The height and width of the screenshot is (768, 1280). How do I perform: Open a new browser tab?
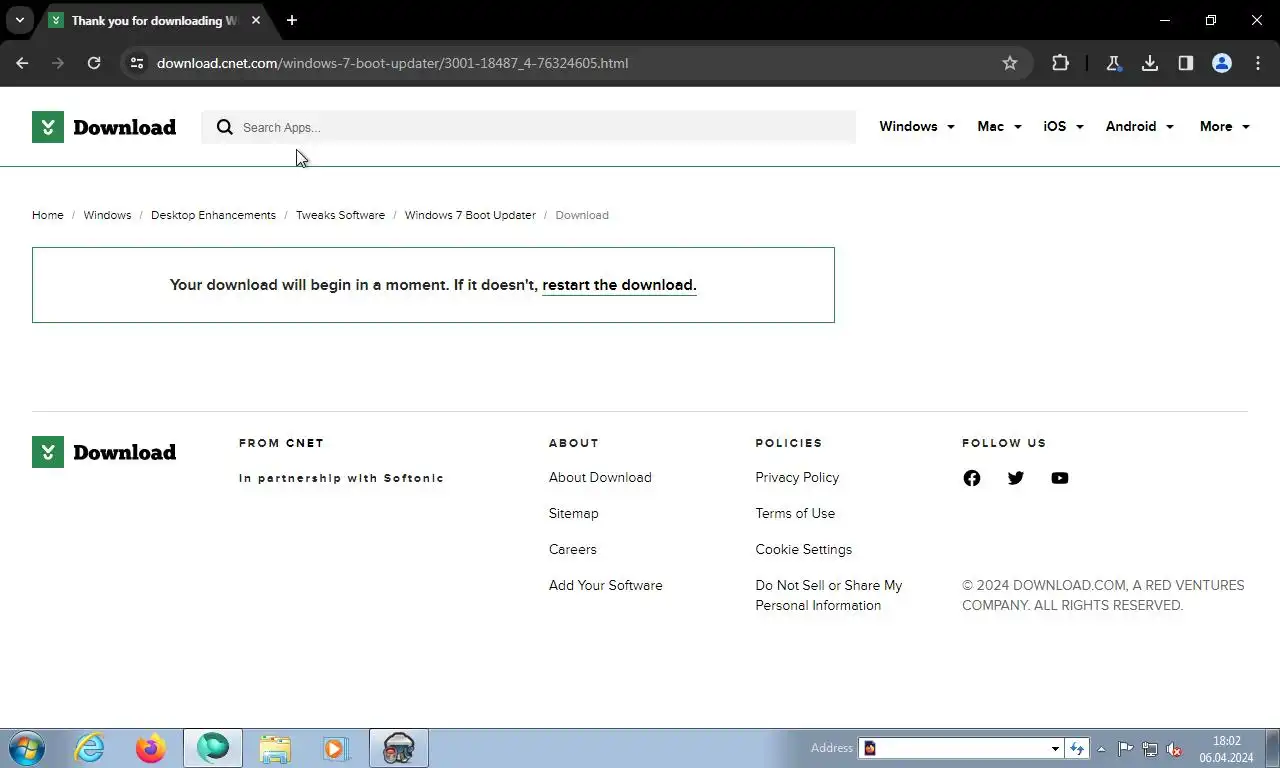pos(292,20)
